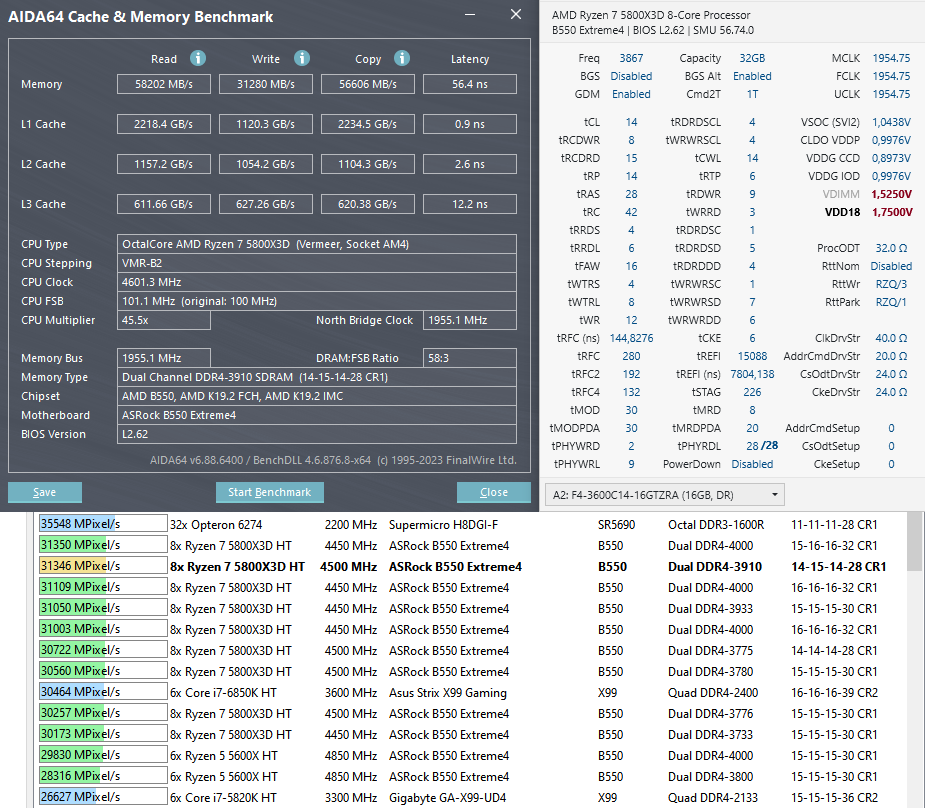
Task: Click BIOS Version value L2.62
Action: [317, 434]
